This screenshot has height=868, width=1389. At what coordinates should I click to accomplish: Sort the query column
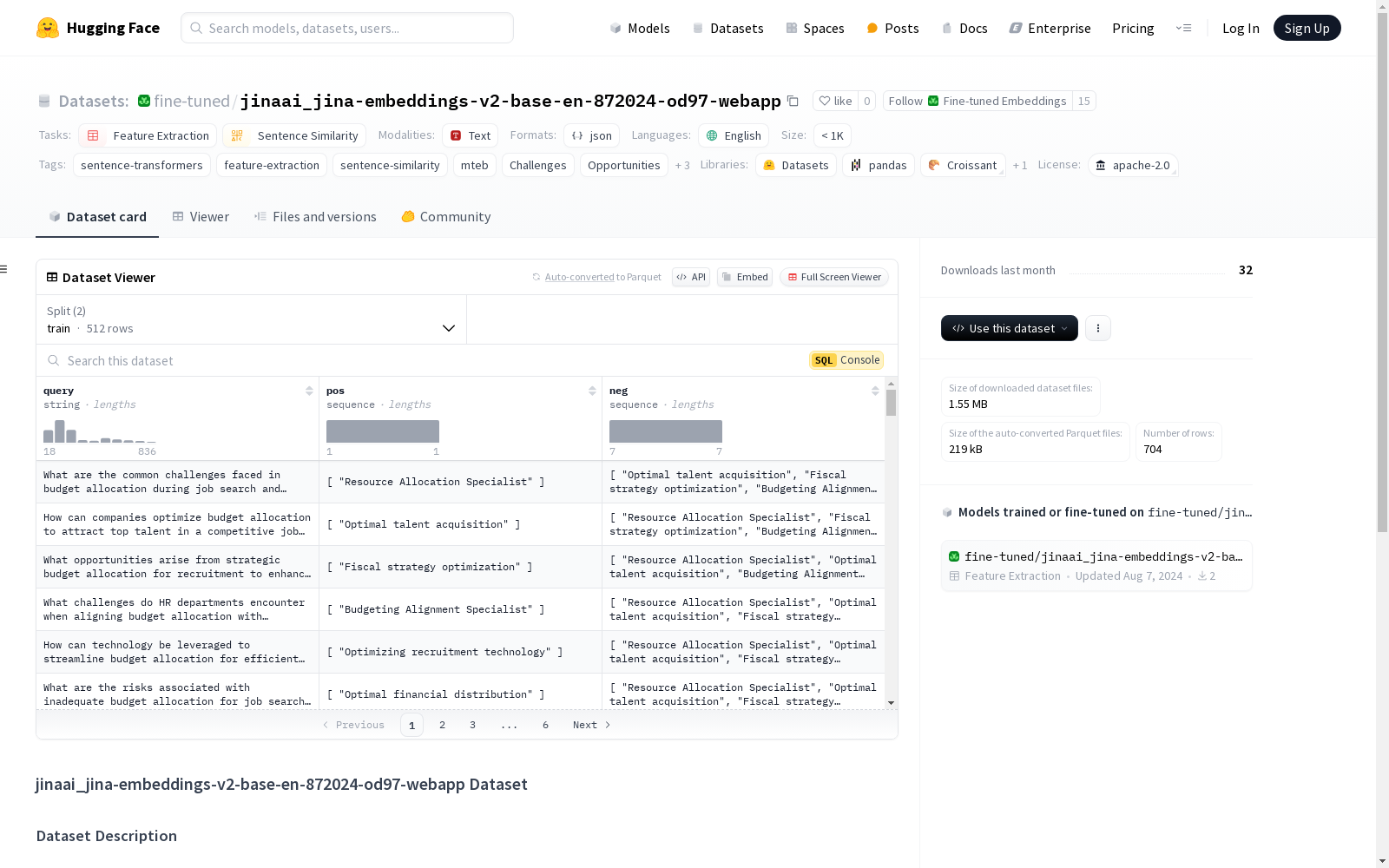click(309, 391)
